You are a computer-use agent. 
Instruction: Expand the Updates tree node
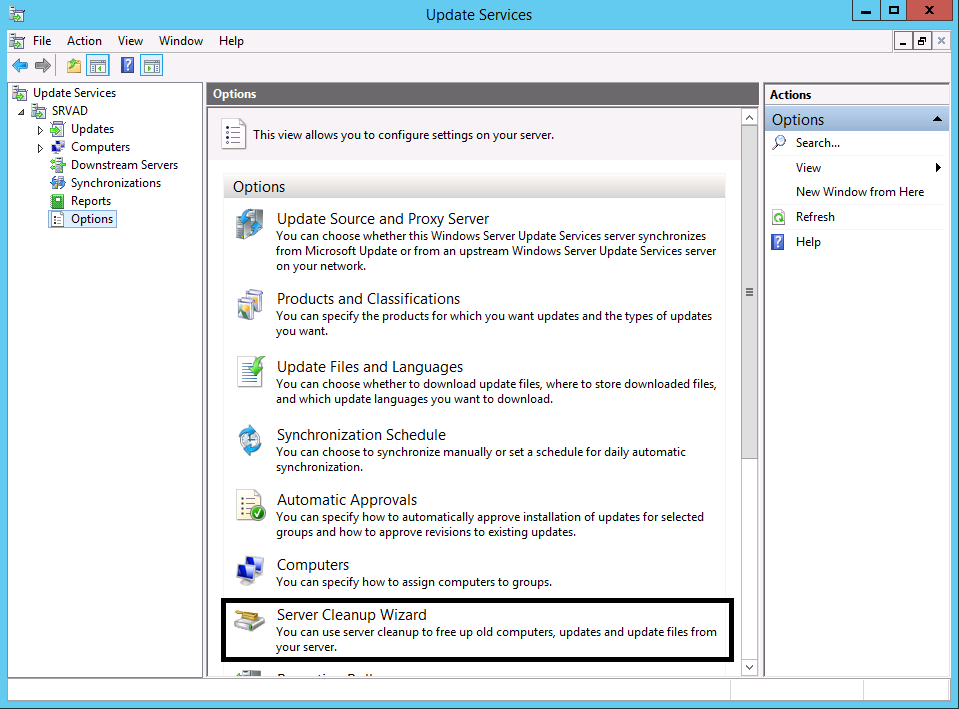click(40, 130)
